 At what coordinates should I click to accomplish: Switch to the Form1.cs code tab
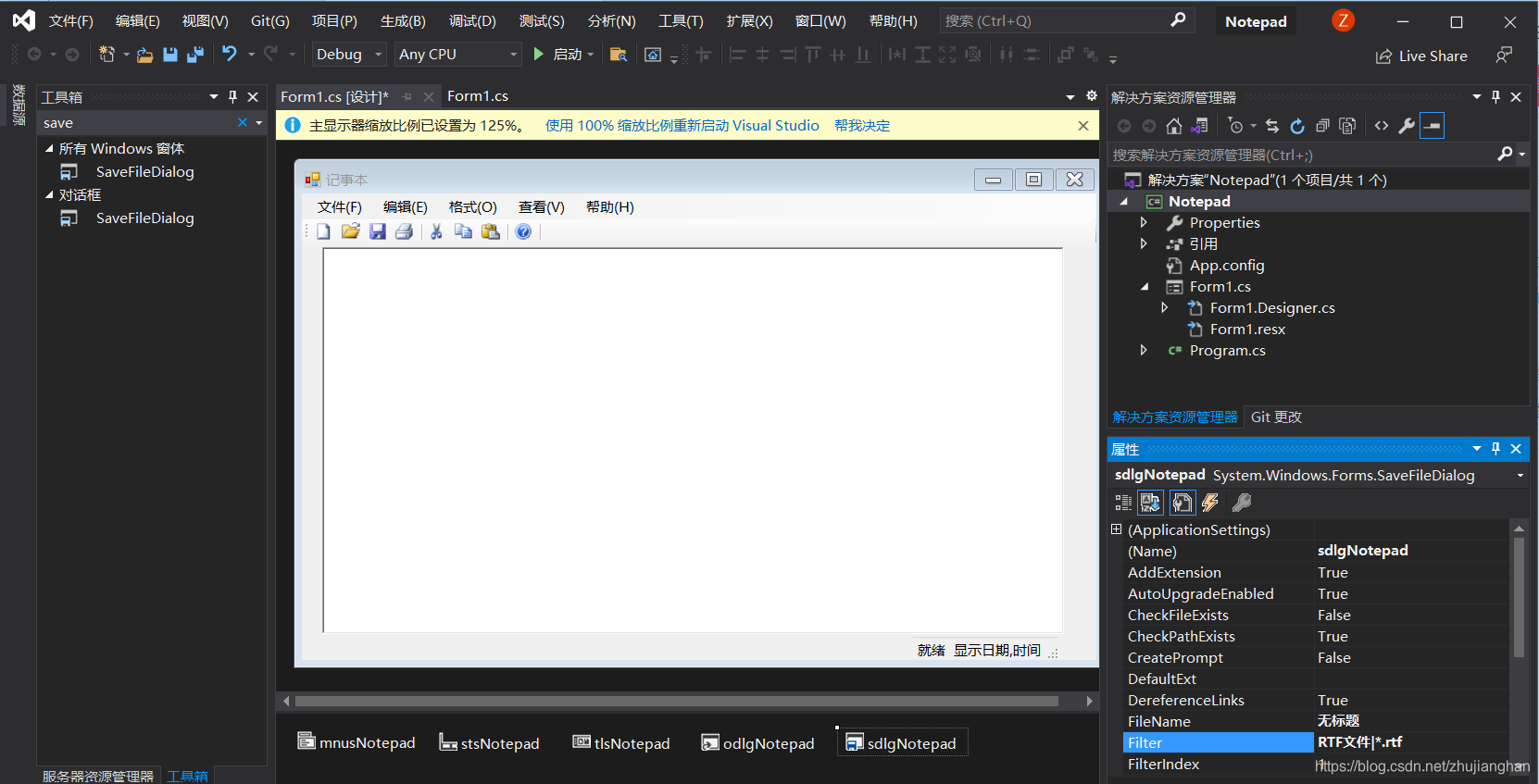(478, 96)
